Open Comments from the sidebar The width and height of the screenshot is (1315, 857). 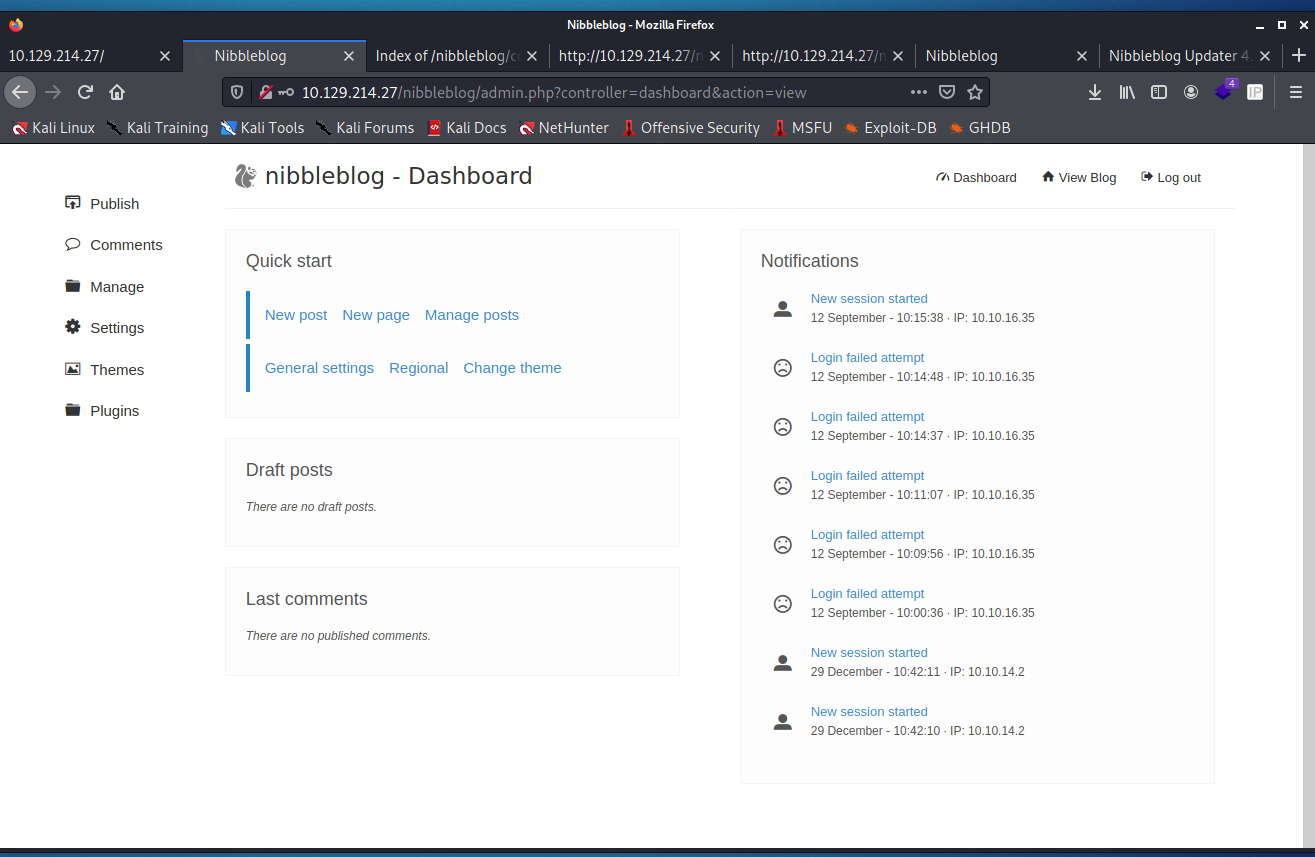[125, 245]
